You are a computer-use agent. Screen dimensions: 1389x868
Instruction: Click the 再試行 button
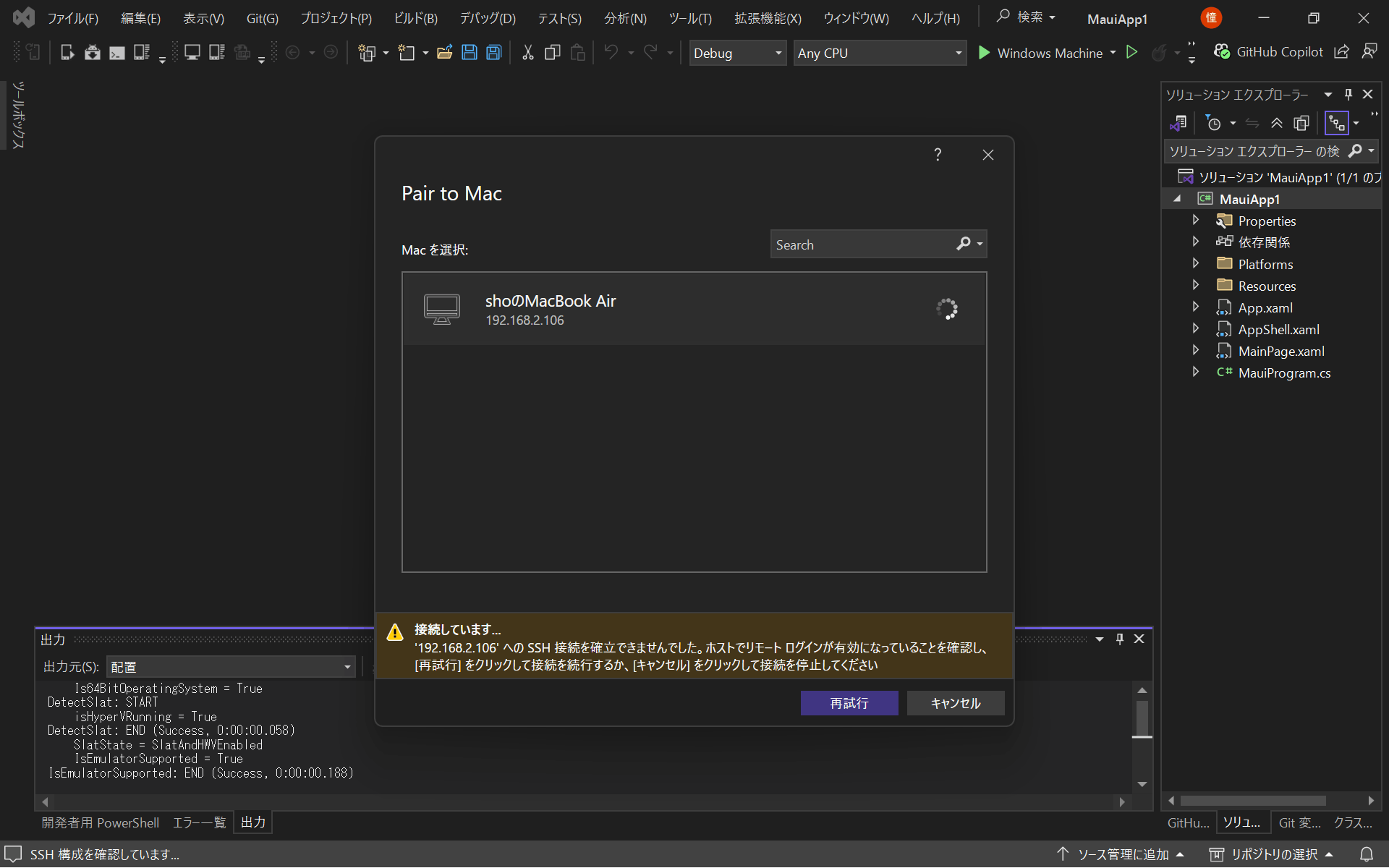(849, 703)
